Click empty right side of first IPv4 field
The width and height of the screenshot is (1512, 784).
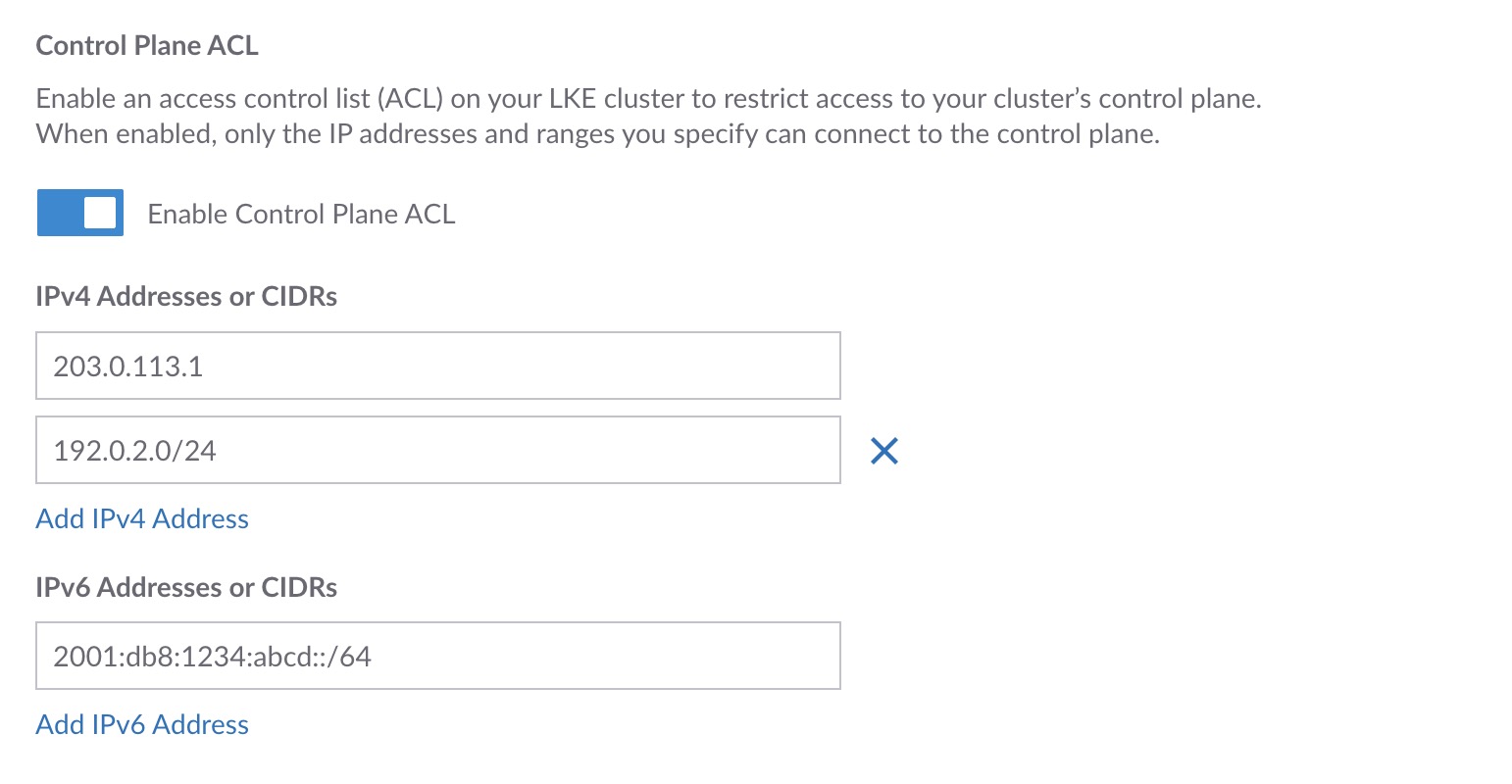point(686,367)
